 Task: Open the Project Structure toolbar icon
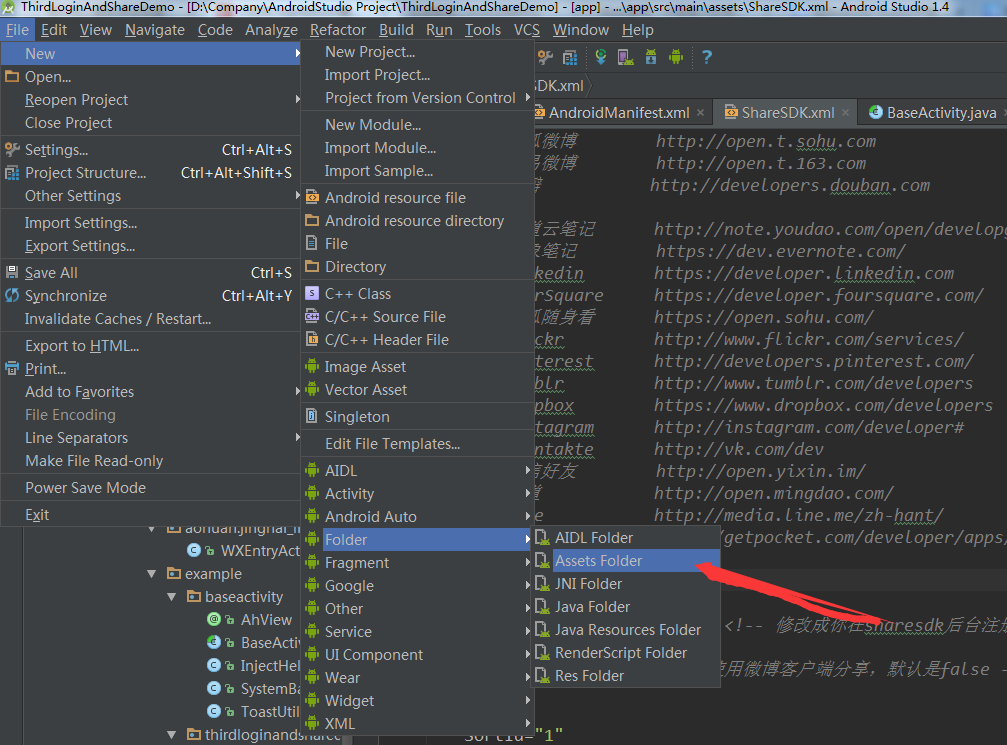[570, 57]
